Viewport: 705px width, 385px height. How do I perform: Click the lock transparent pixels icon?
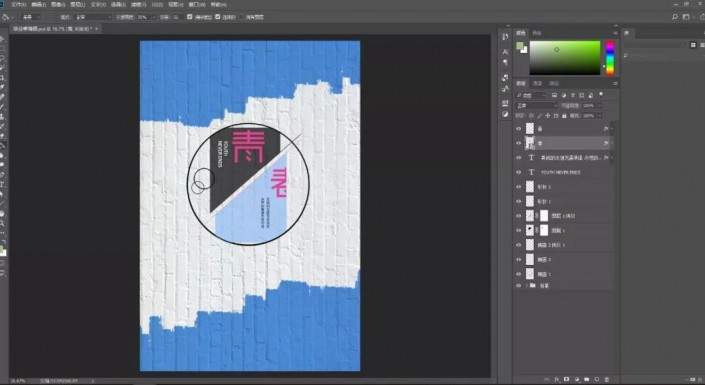click(x=531, y=116)
